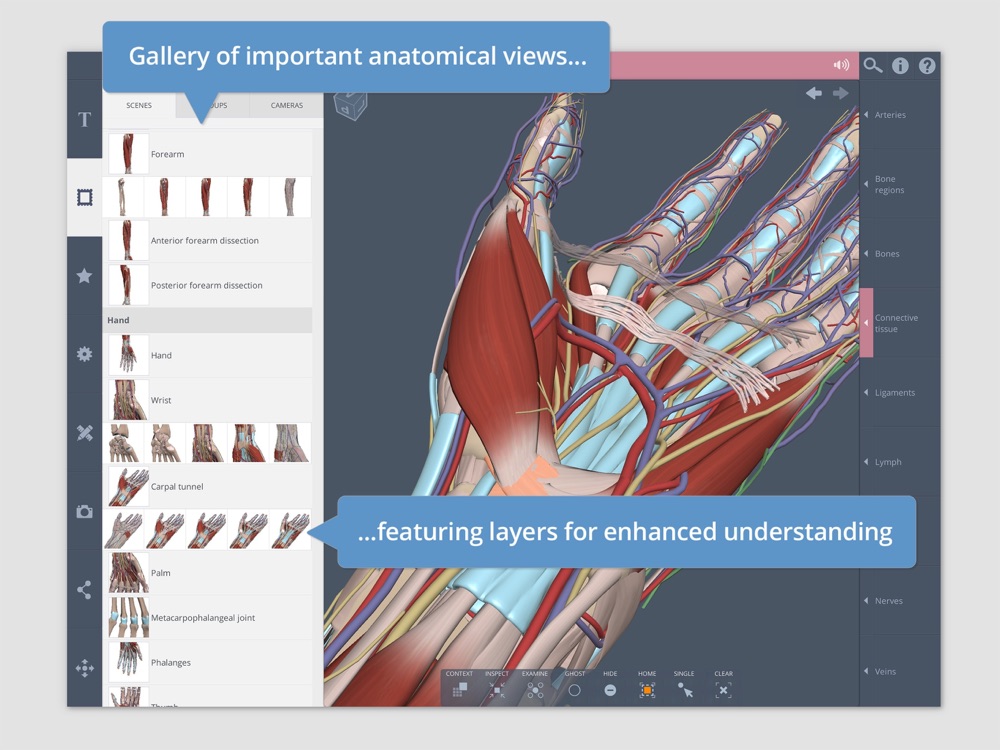Image resolution: width=1000 pixels, height=750 pixels.
Task: Open the camera snapshot icon
Action: (84, 511)
